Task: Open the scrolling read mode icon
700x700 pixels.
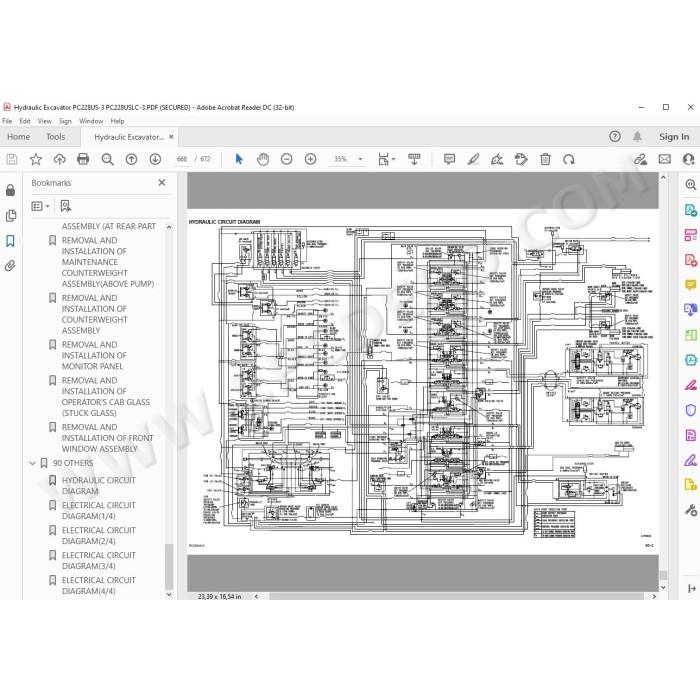Action: (x=414, y=159)
